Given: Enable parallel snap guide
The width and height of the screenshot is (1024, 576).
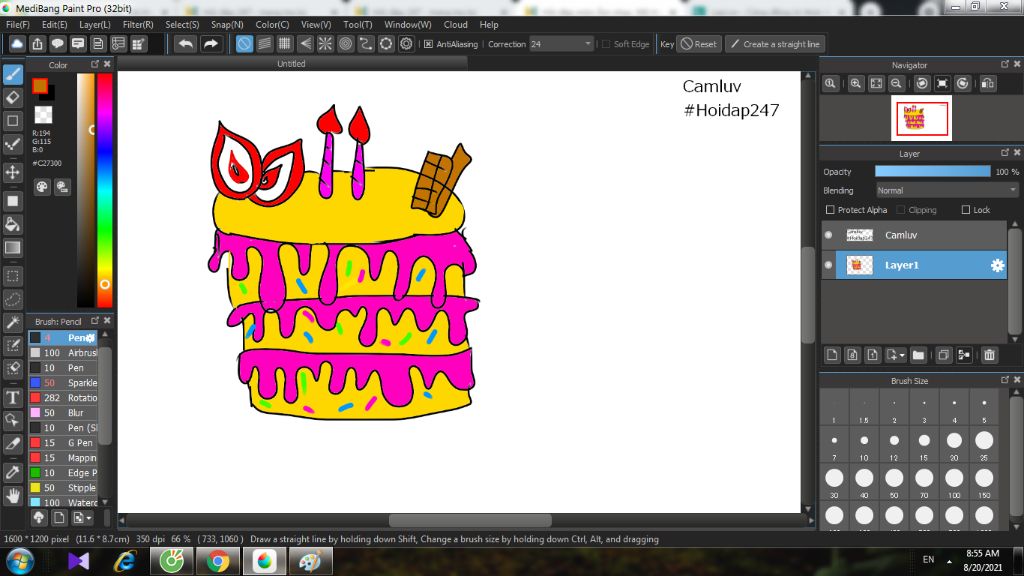Looking at the screenshot, I should pyautogui.click(x=264, y=44).
